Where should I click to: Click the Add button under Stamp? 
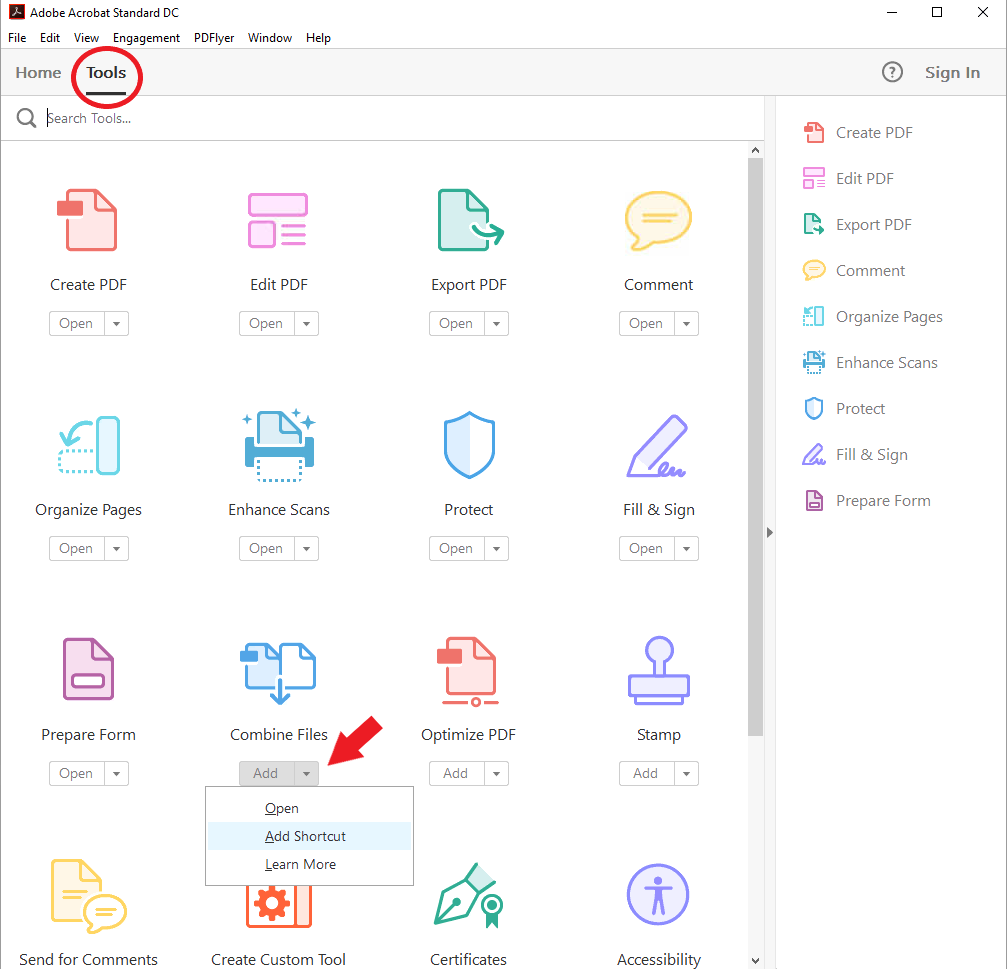coord(647,773)
